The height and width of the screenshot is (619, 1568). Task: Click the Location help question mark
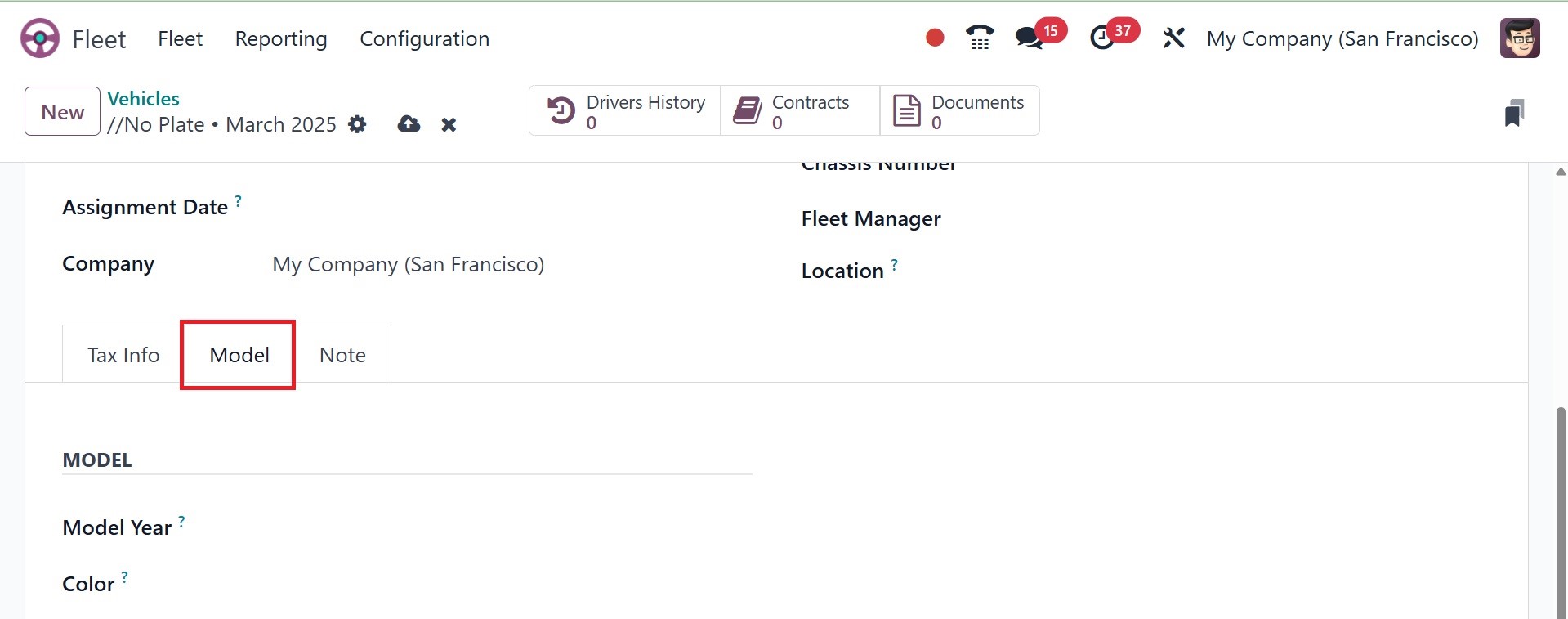pyautogui.click(x=894, y=264)
